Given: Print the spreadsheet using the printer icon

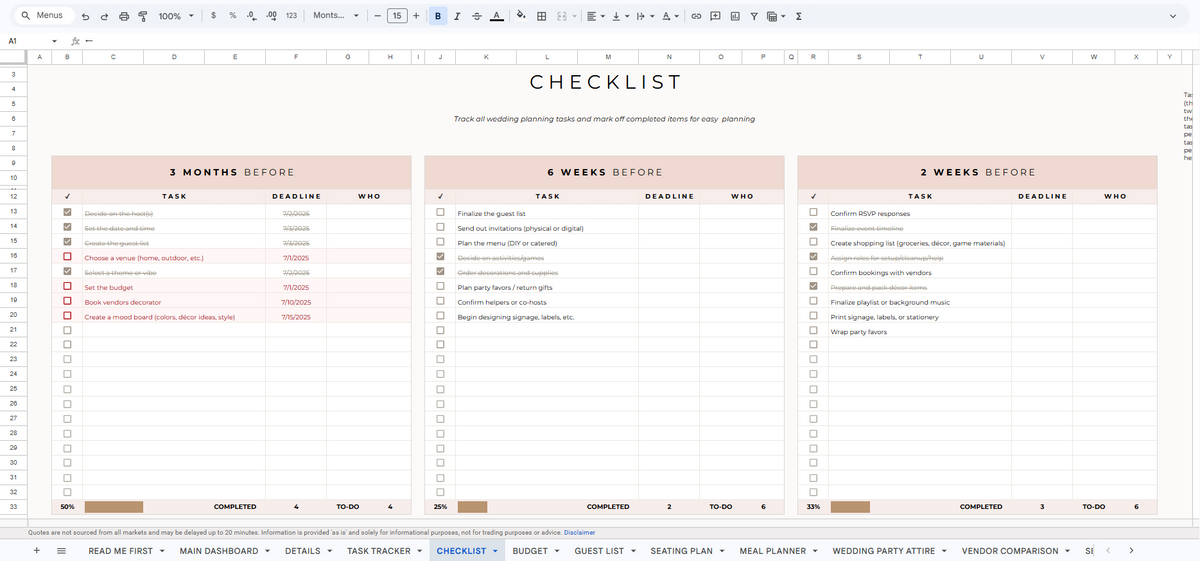Looking at the screenshot, I should point(124,16).
